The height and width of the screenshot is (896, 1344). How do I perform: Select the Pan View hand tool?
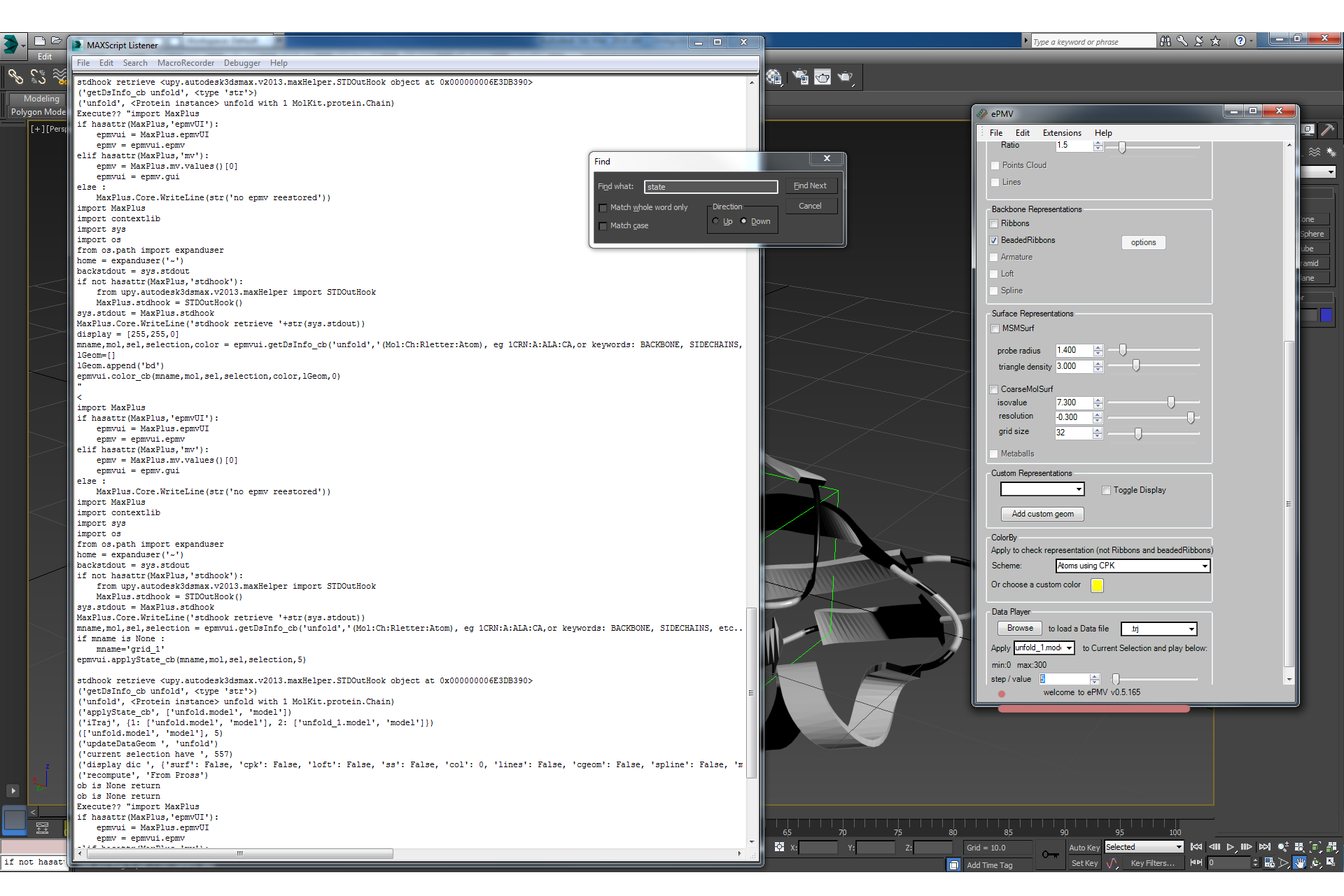click(1299, 863)
